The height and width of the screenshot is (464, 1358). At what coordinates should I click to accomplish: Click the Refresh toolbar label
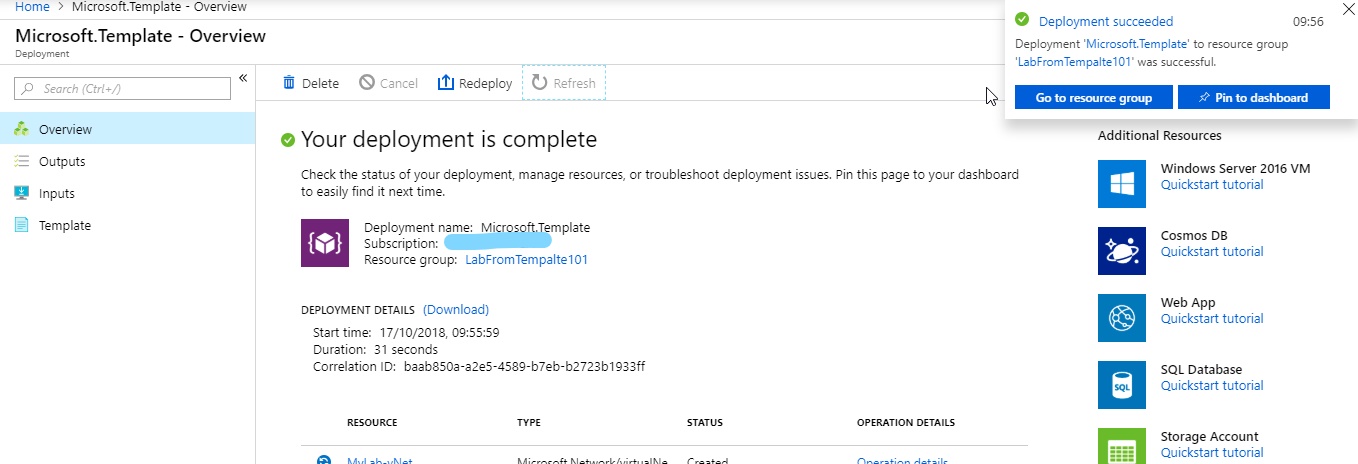pos(575,84)
